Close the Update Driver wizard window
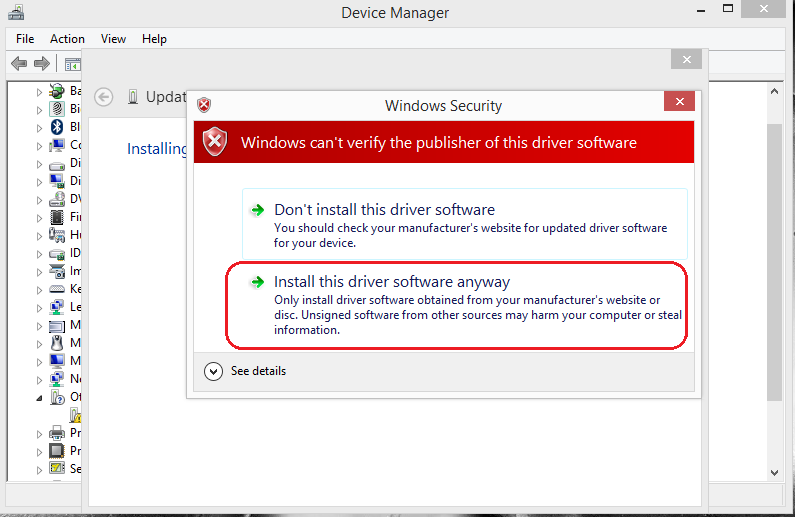 click(x=686, y=59)
